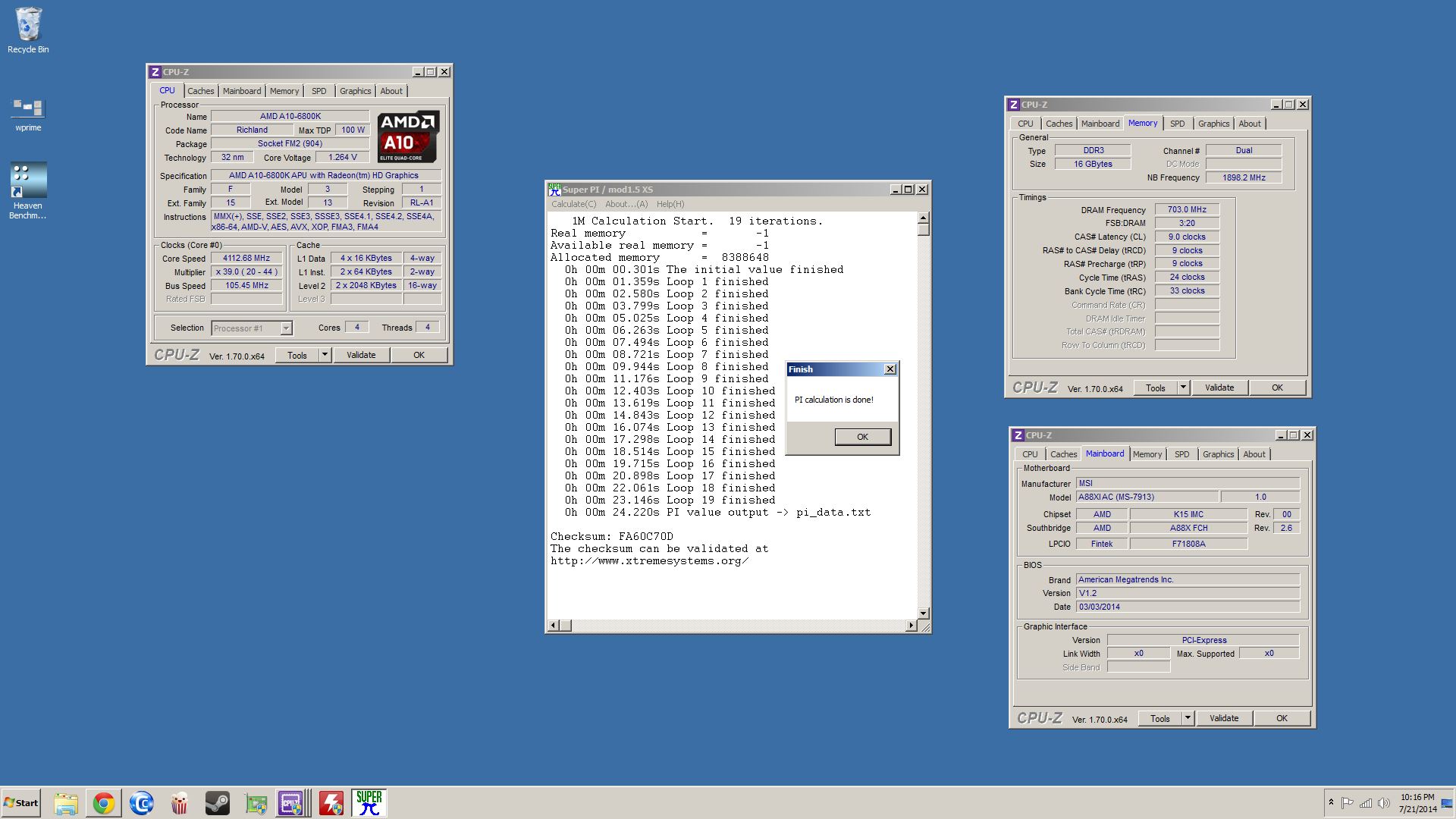Viewport: 1456px width, 819px height.
Task: Expand Tools dropdown arrow in Mainboard window
Action: coord(1188,718)
